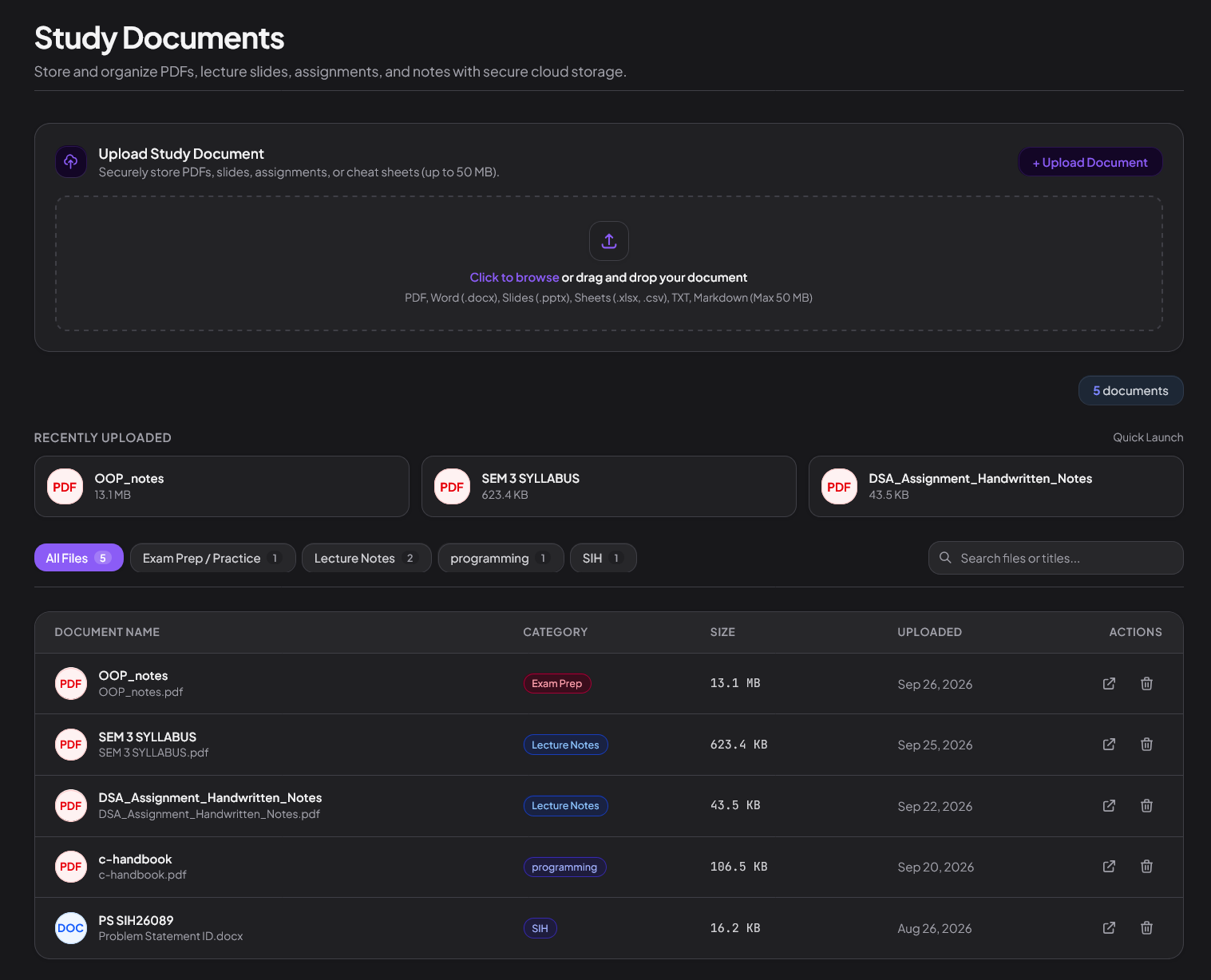Viewport: 1211px width, 980px height.
Task: Click the OOP_notes.pdf filename text
Action: [141, 692]
